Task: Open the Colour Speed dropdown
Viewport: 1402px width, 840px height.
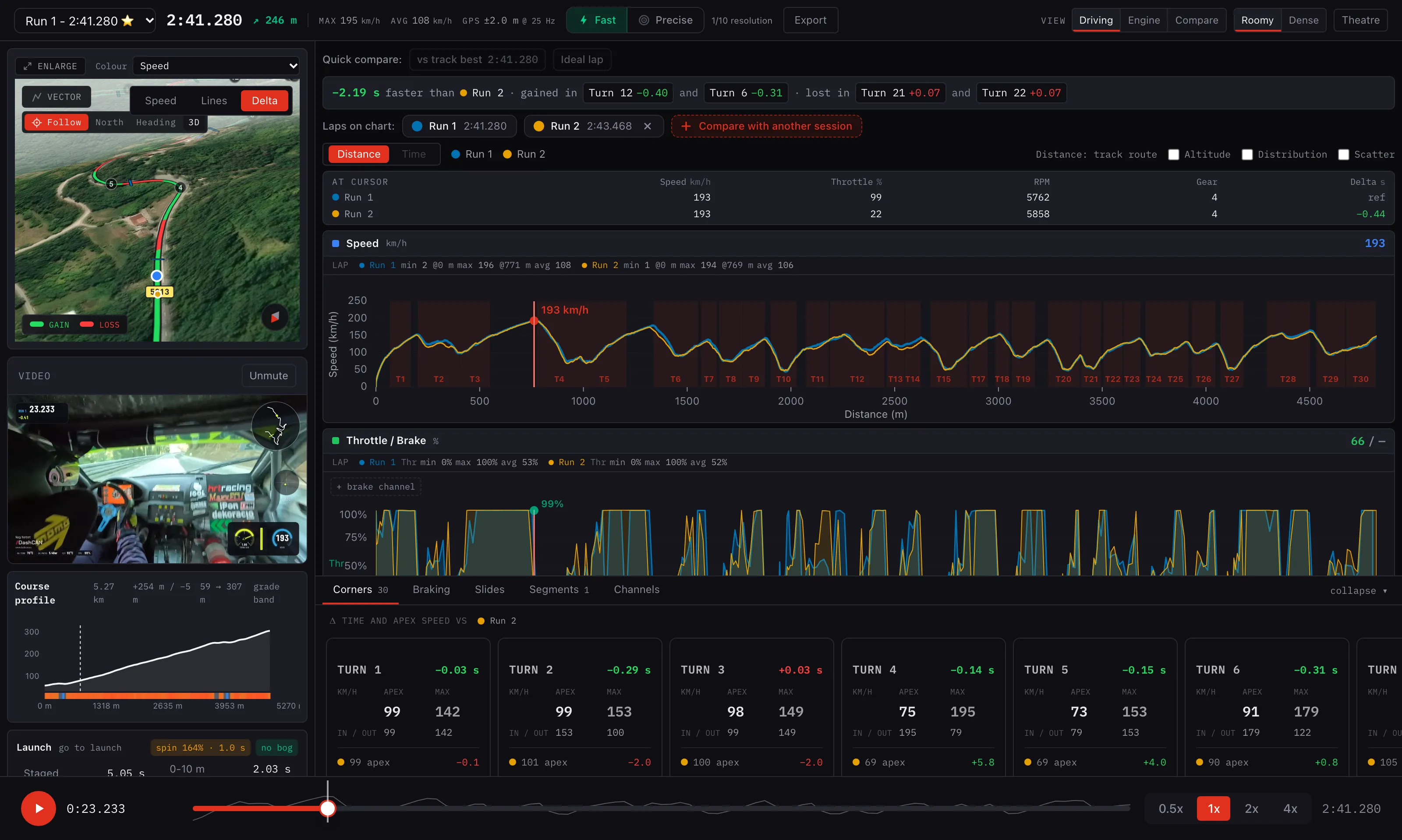Action: pos(217,66)
